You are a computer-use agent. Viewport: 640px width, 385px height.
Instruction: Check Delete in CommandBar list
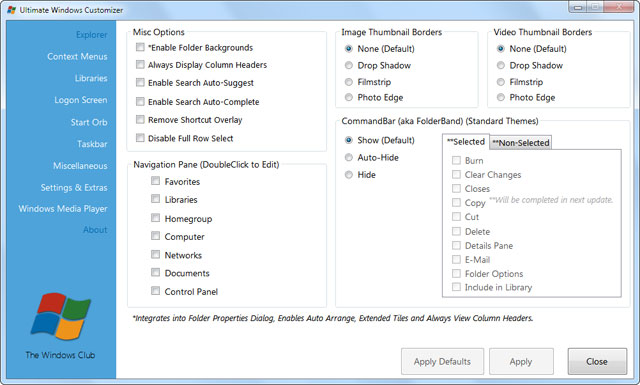(456, 231)
